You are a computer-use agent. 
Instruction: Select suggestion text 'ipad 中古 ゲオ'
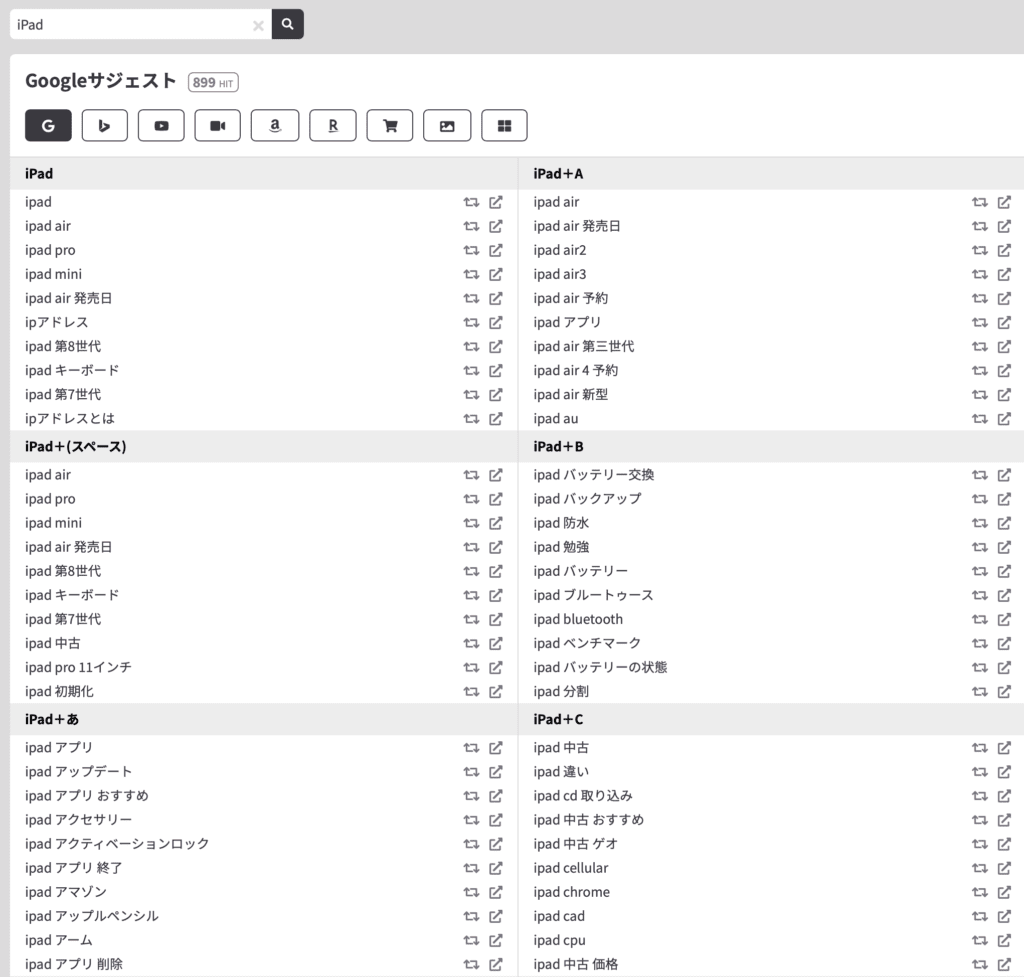(x=575, y=844)
